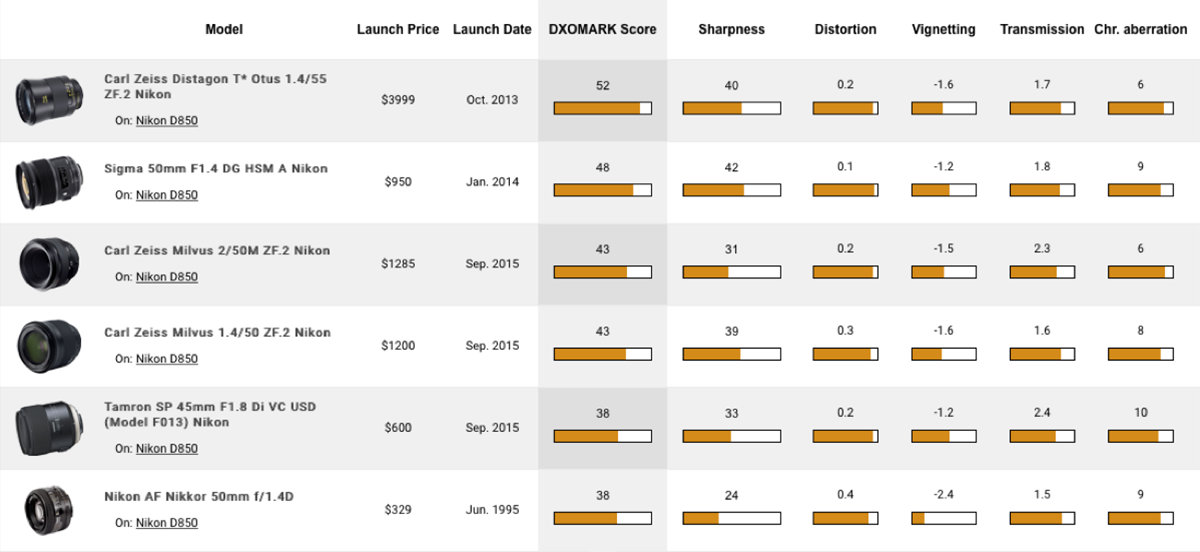Open Nikon D850 link under Tamron SP 45mm
Image resolution: width=1200 pixels, height=552 pixels.
tap(167, 449)
